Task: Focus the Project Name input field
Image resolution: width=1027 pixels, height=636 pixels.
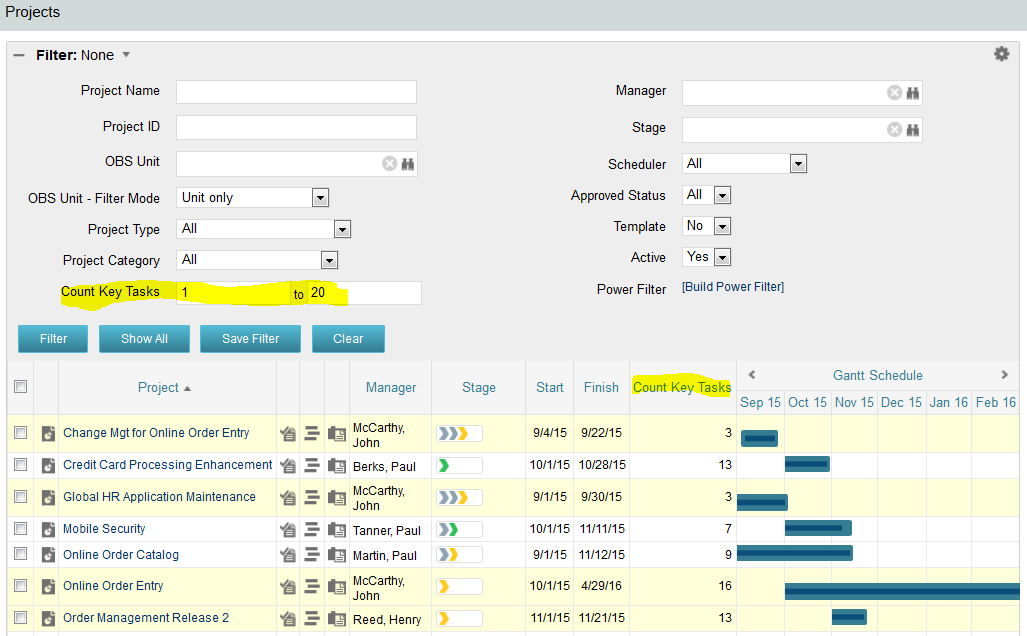Action: pyautogui.click(x=296, y=92)
